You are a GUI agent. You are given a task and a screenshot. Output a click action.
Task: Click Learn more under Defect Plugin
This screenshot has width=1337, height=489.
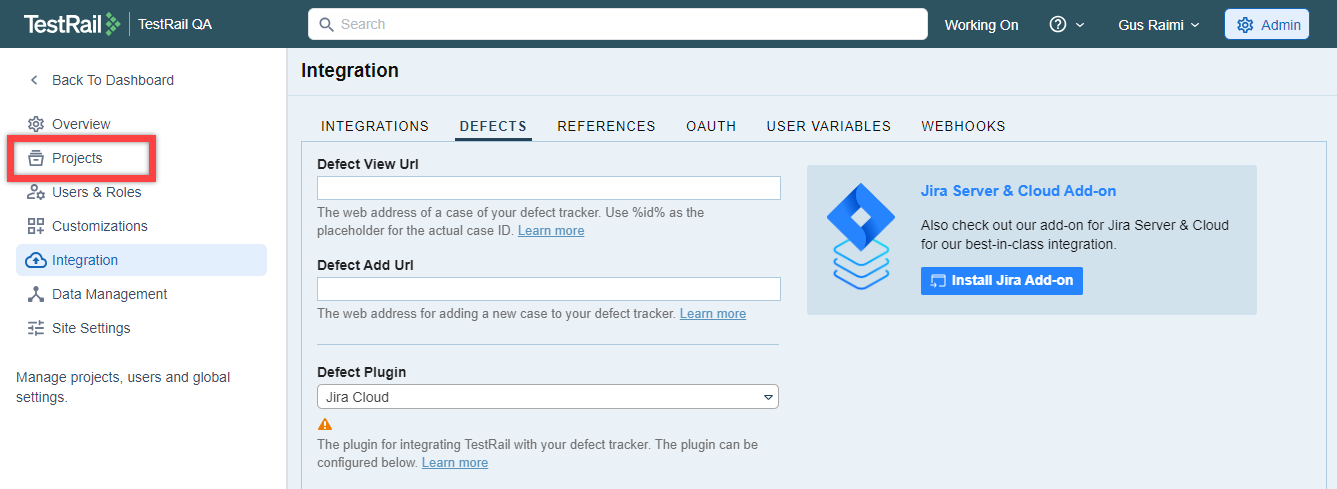click(455, 463)
